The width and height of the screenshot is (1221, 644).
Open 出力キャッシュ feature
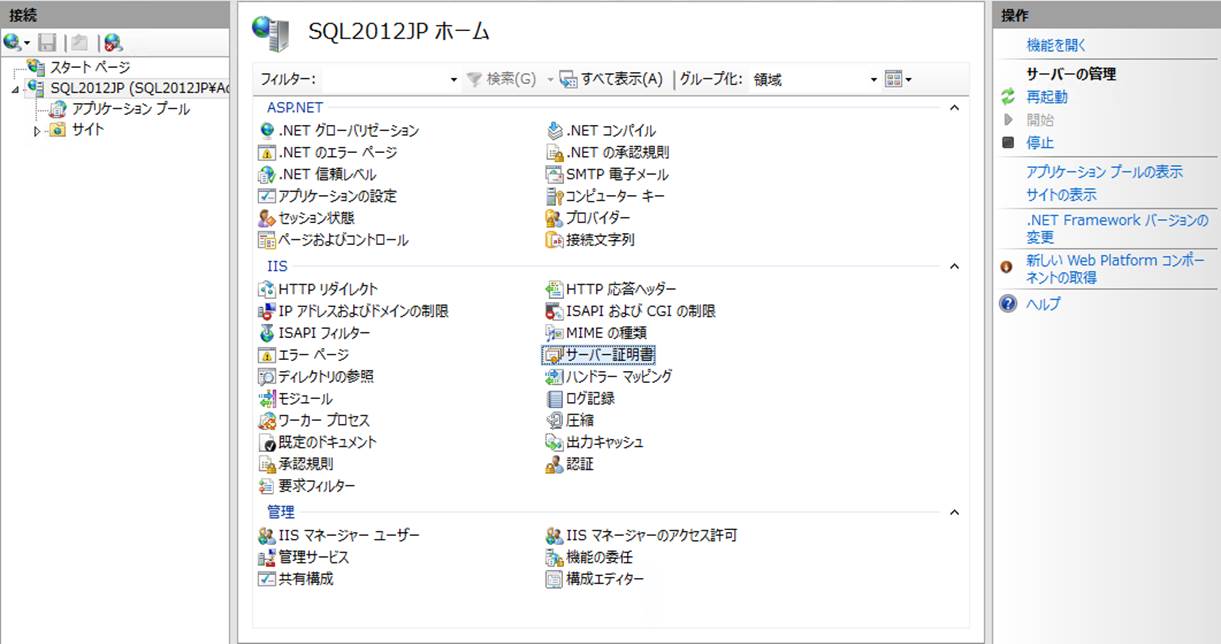[x=595, y=442]
